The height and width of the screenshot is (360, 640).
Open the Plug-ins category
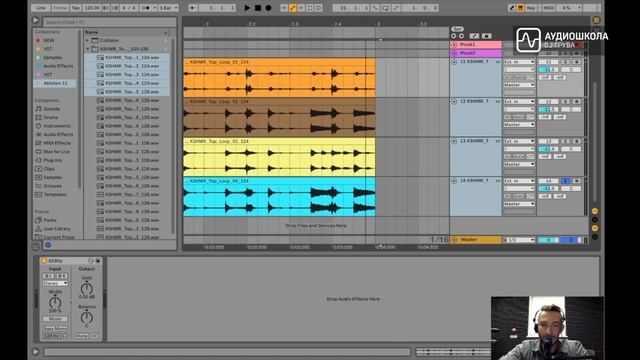click(53, 160)
